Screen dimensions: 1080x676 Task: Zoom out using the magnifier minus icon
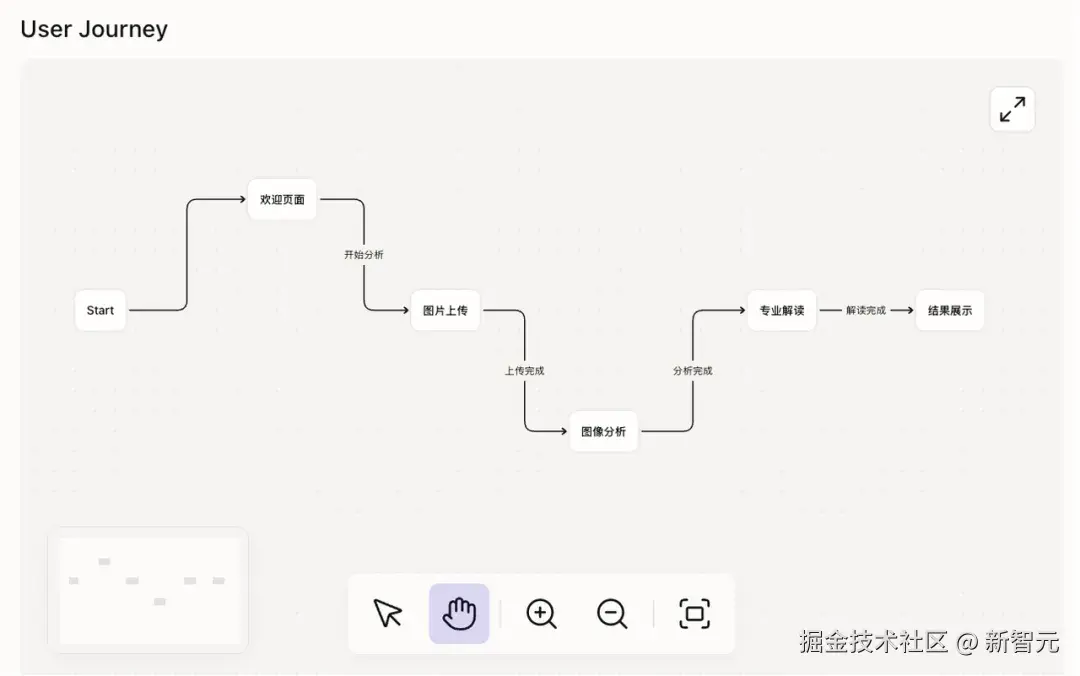(612, 614)
